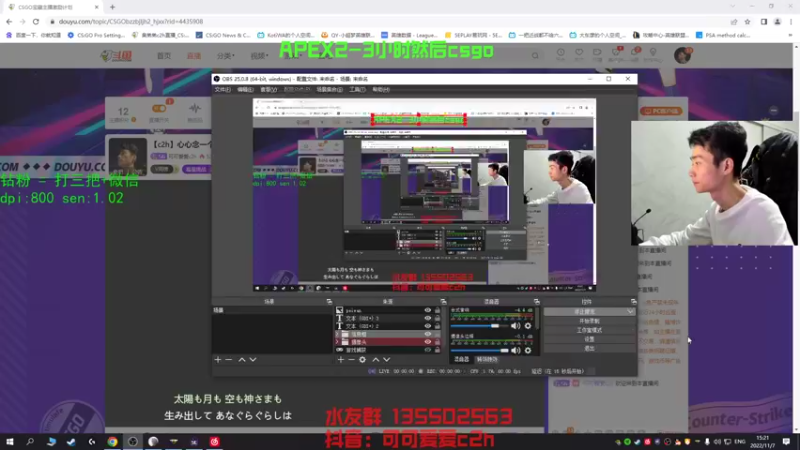Expand the red highlighted group in Sources list
This screenshot has width=800, height=450.
(x=337, y=342)
